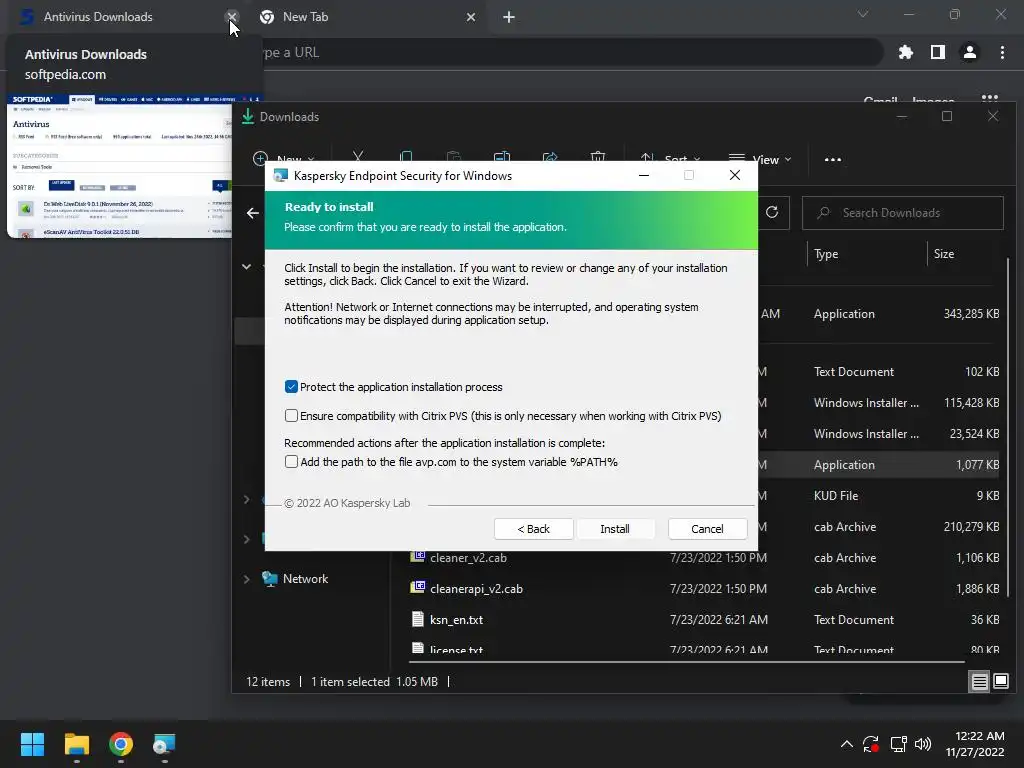Toggle Chrome side panel icon
The image size is (1024, 768).
click(938, 52)
